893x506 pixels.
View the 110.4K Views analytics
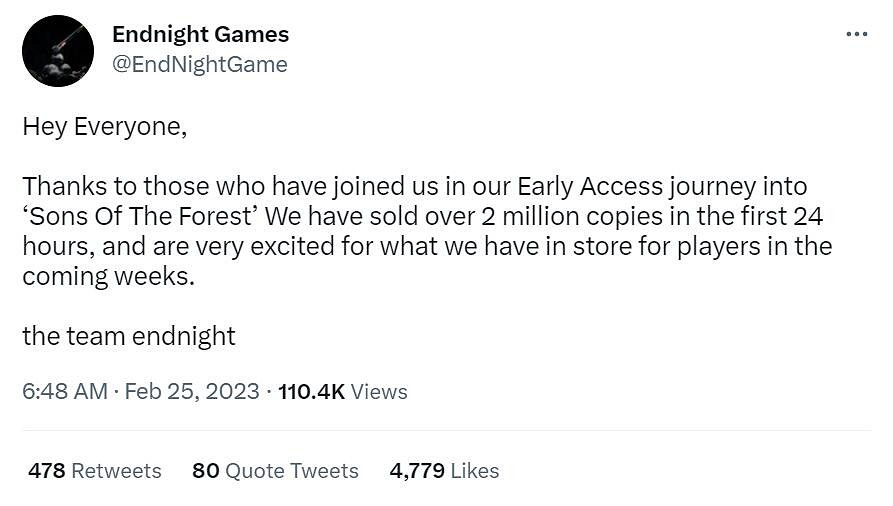point(343,392)
